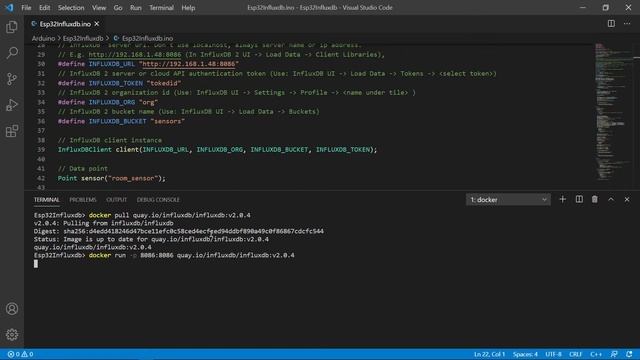The height and width of the screenshot is (360, 640).
Task: Open the commented URL link on line 29
Action: pyautogui.click(x=135, y=55)
